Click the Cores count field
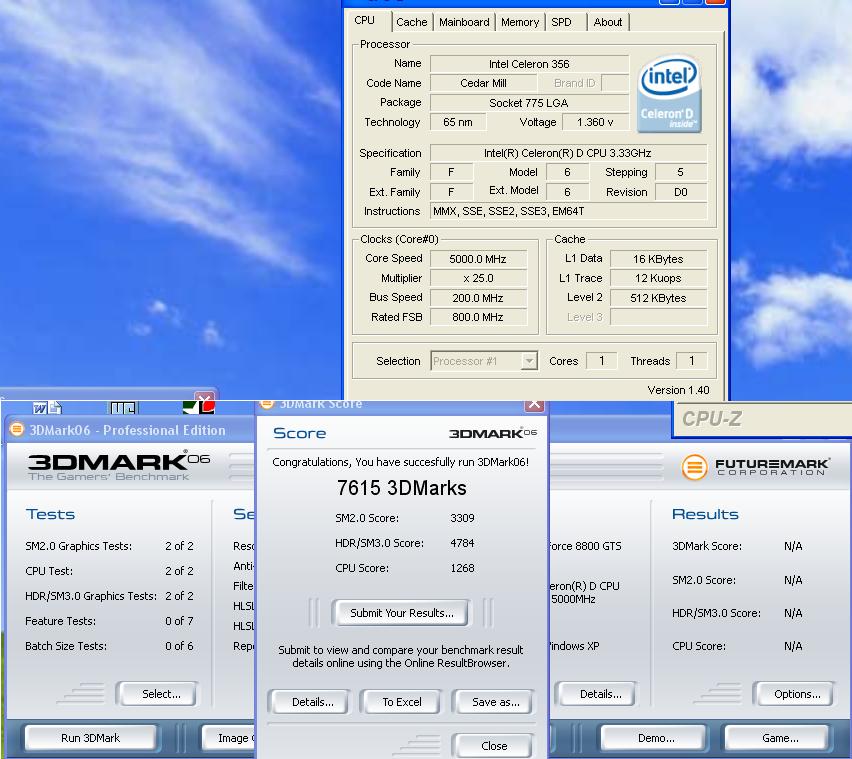 [602, 361]
